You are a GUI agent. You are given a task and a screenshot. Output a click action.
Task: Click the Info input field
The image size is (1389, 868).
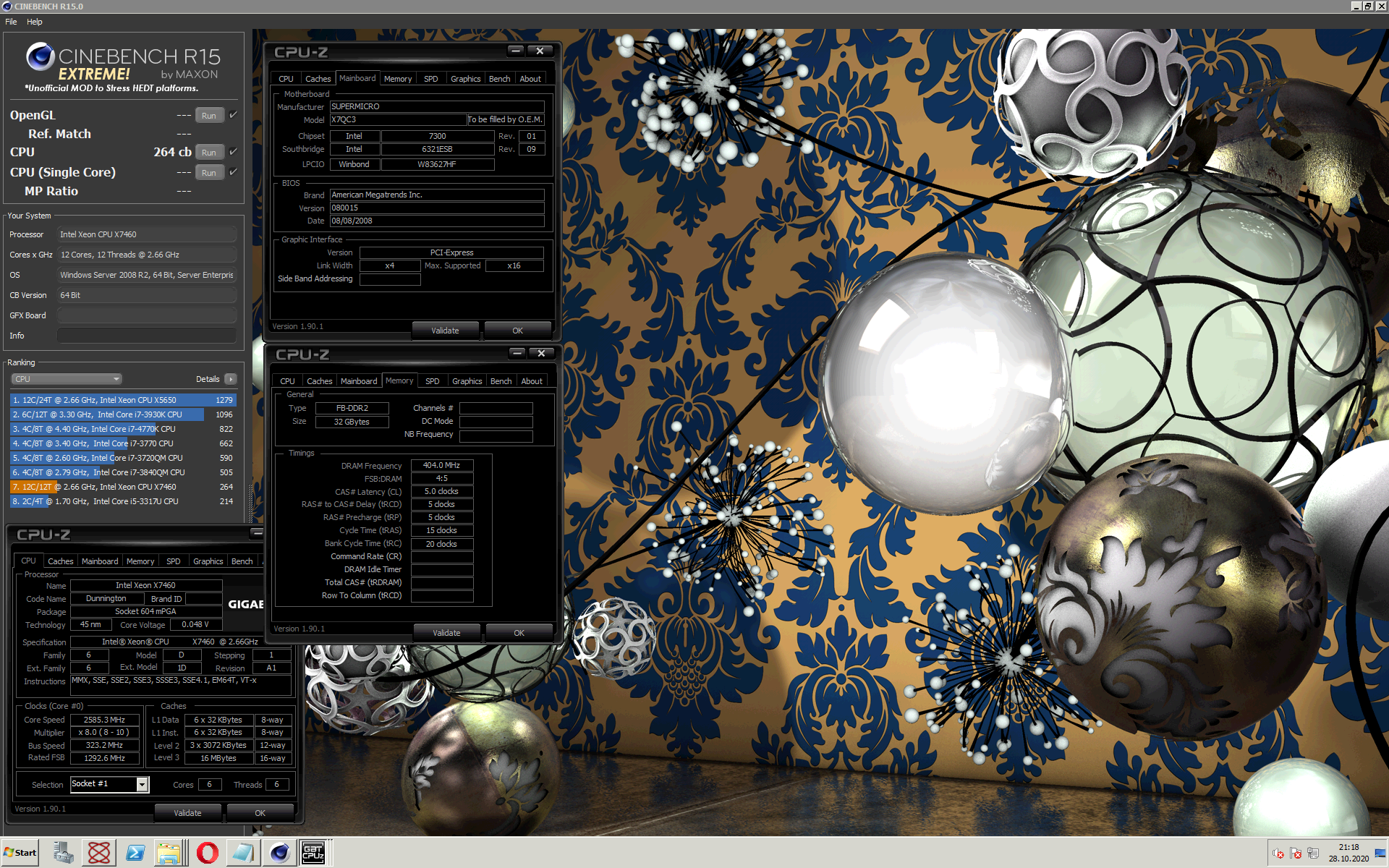[x=146, y=336]
